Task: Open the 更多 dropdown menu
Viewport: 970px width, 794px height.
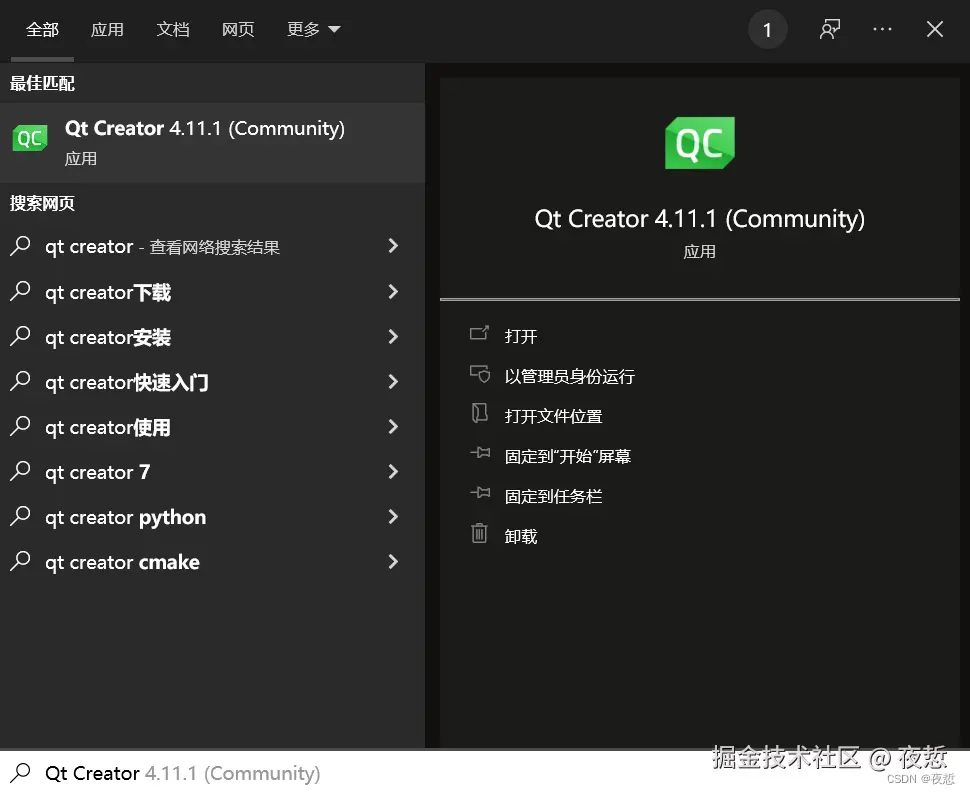Action: 313,29
